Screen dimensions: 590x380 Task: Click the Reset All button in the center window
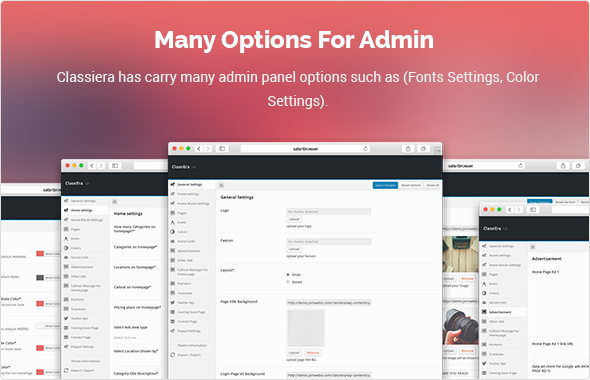(x=432, y=185)
